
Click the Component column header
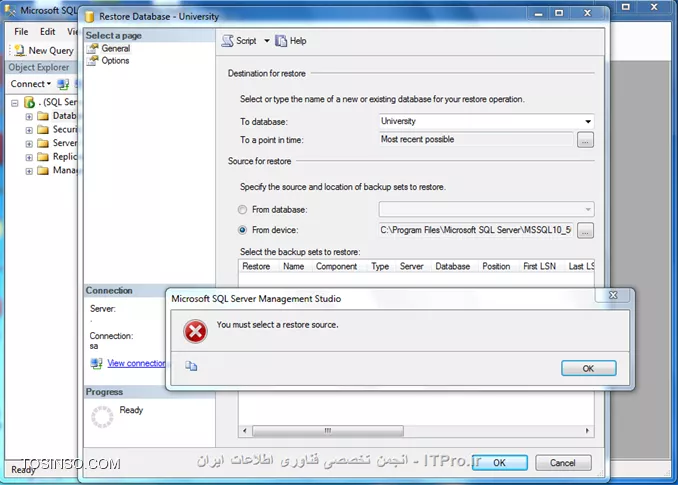point(336,266)
